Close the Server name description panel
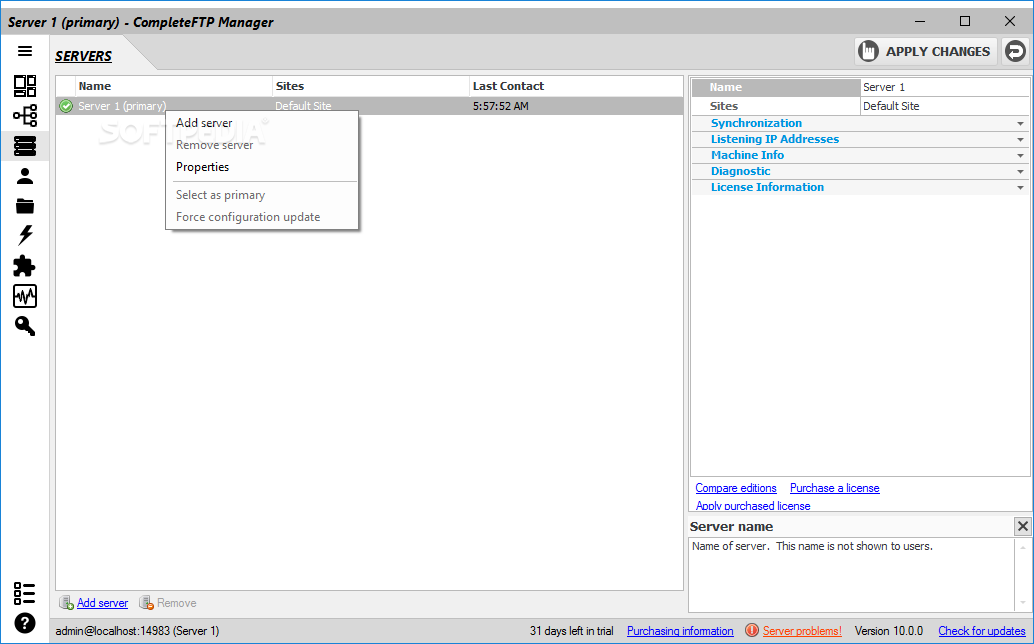This screenshot has height=644, width=1034. (1022, 526)
